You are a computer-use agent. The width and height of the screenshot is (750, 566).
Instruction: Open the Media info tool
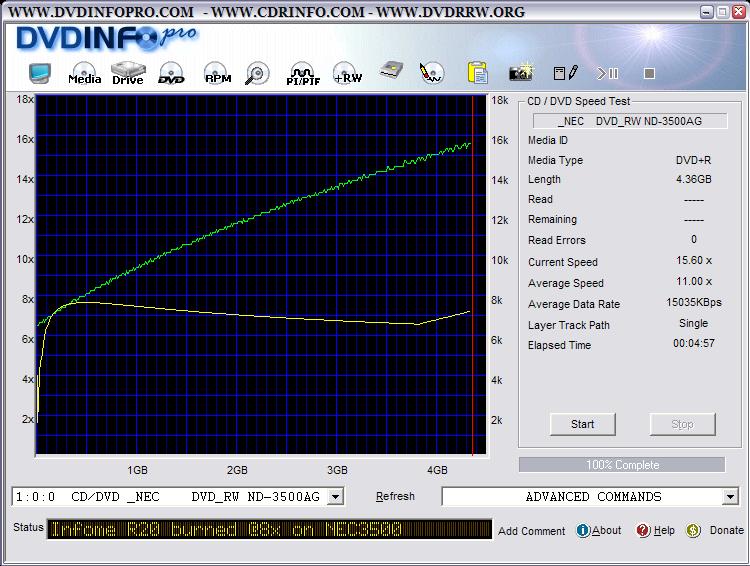[84, 74]
